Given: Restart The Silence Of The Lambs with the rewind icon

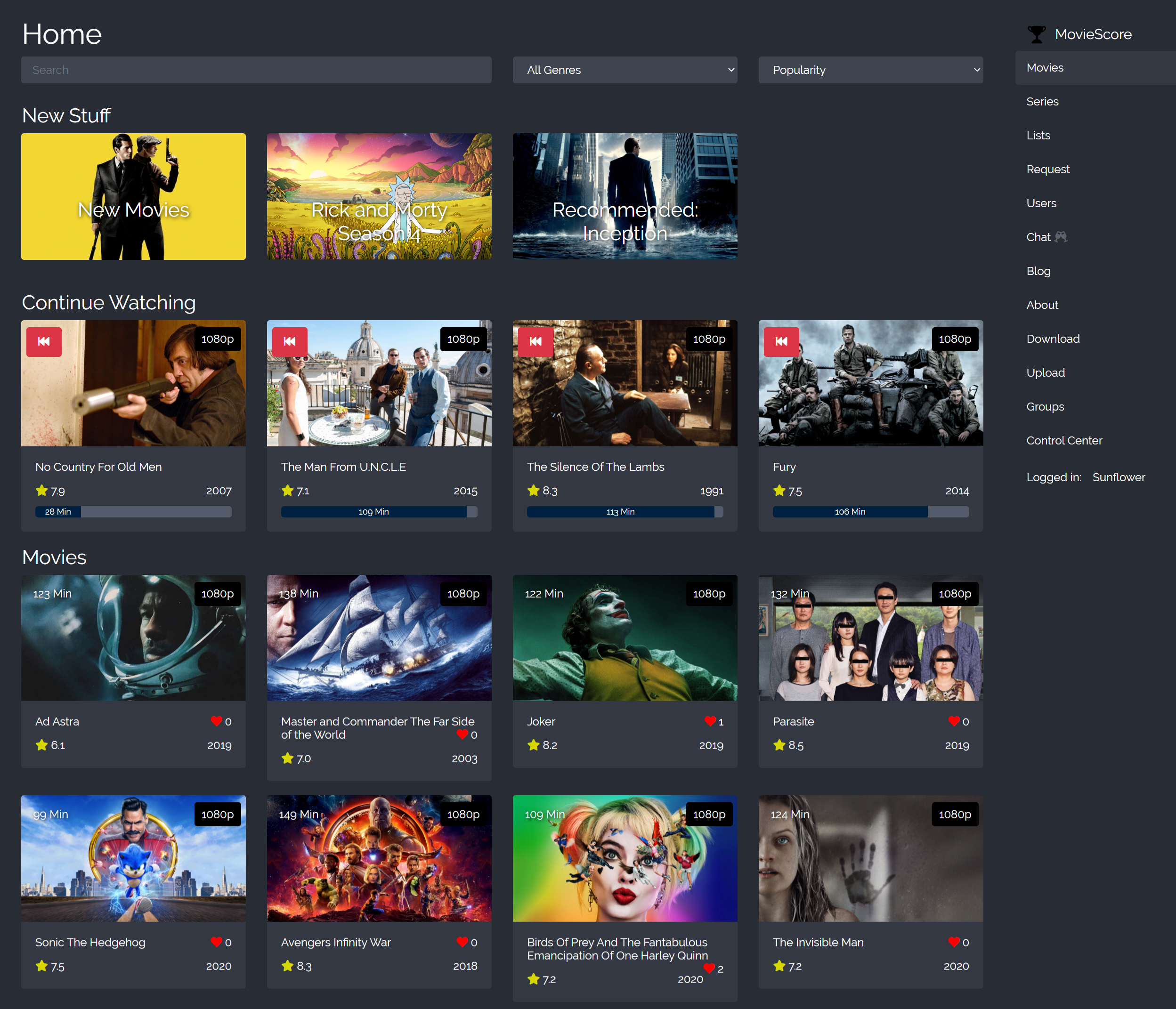Looking at the screenshot, I should (535, 342).
